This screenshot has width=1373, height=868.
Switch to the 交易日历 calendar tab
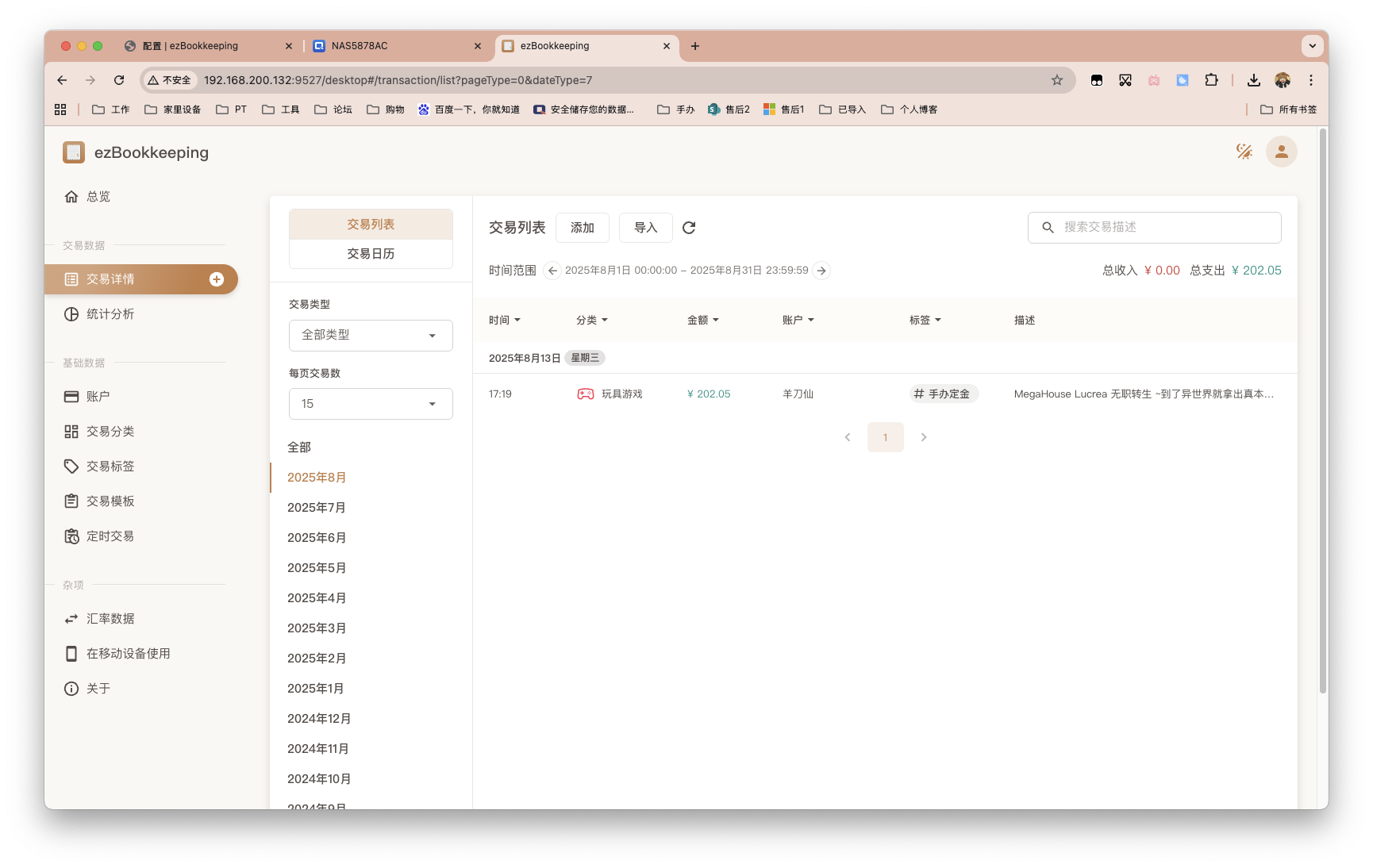click(x=370, y=254)
